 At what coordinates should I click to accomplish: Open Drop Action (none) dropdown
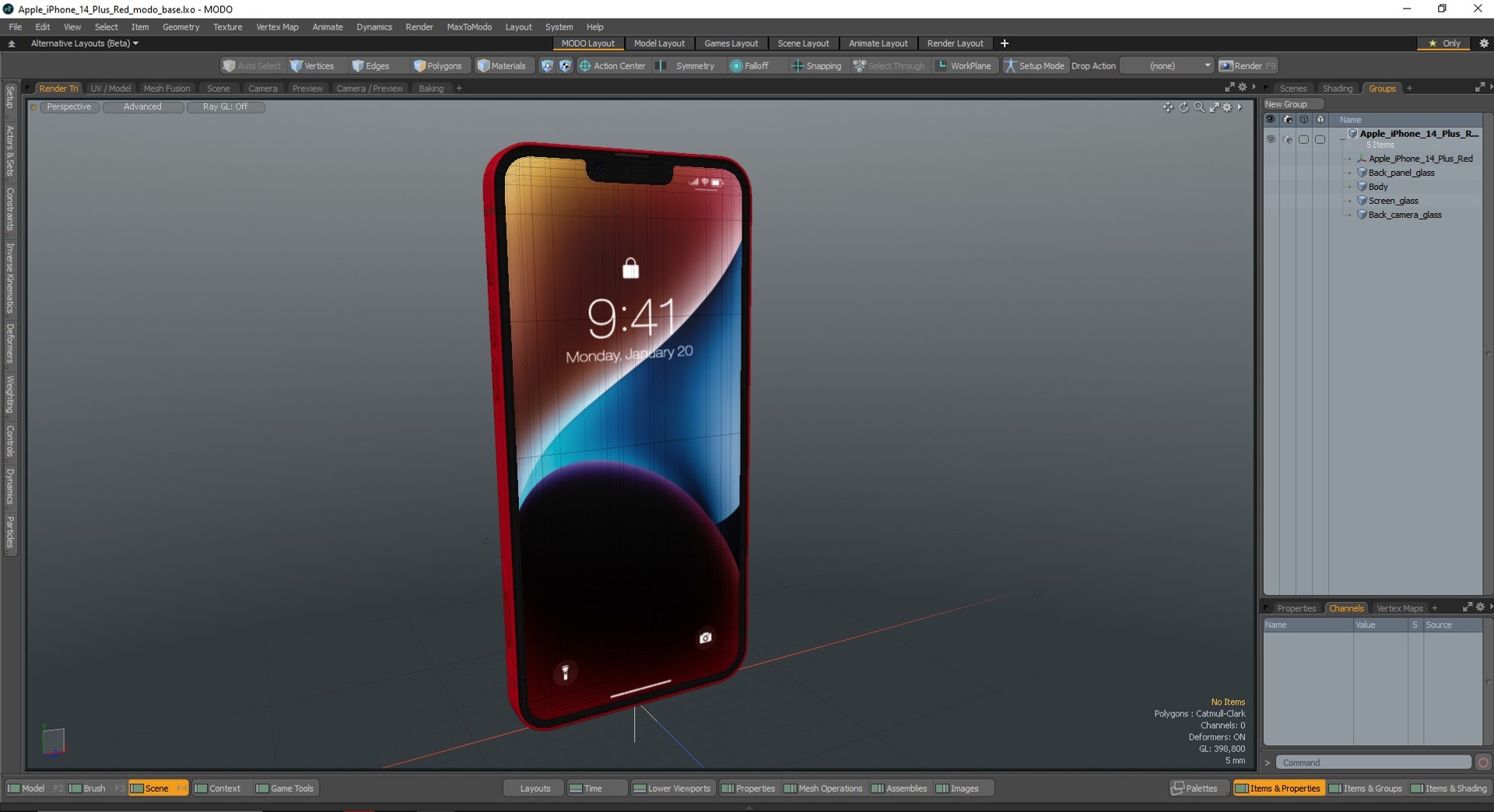click(x=1167, y=66)
